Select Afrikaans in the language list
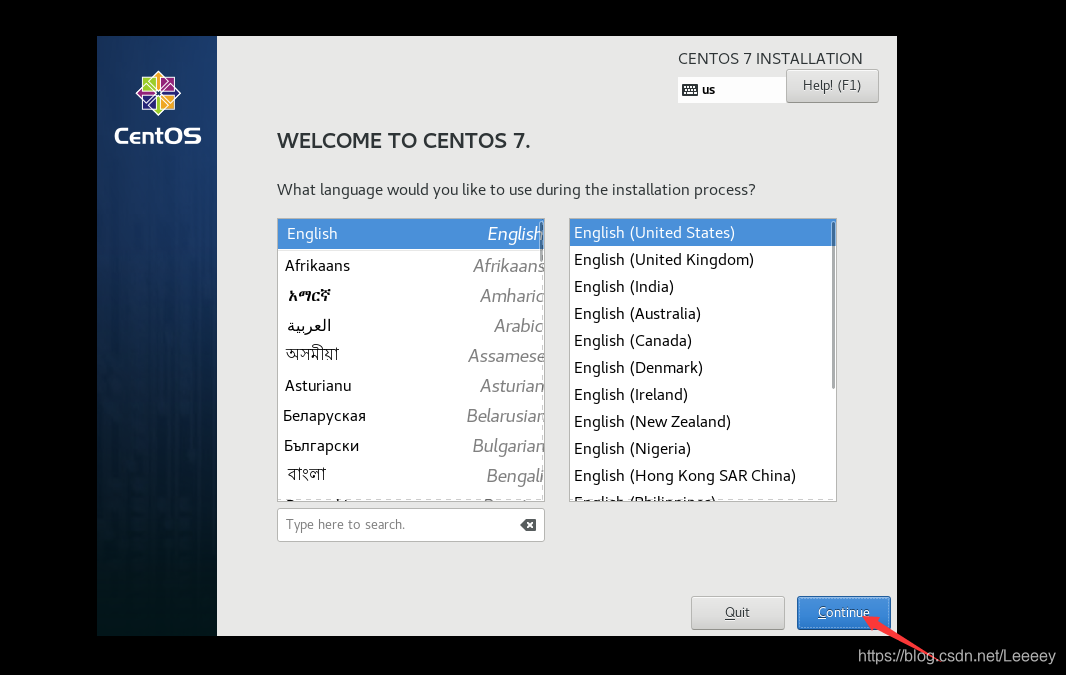1066x675 pixels. point(411,265)
